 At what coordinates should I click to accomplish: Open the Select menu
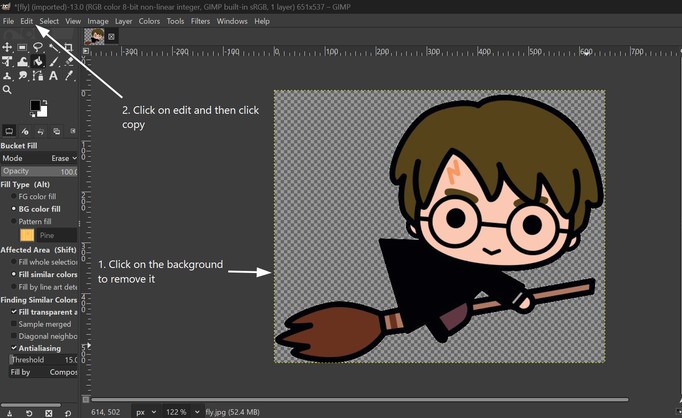[49, 21]
